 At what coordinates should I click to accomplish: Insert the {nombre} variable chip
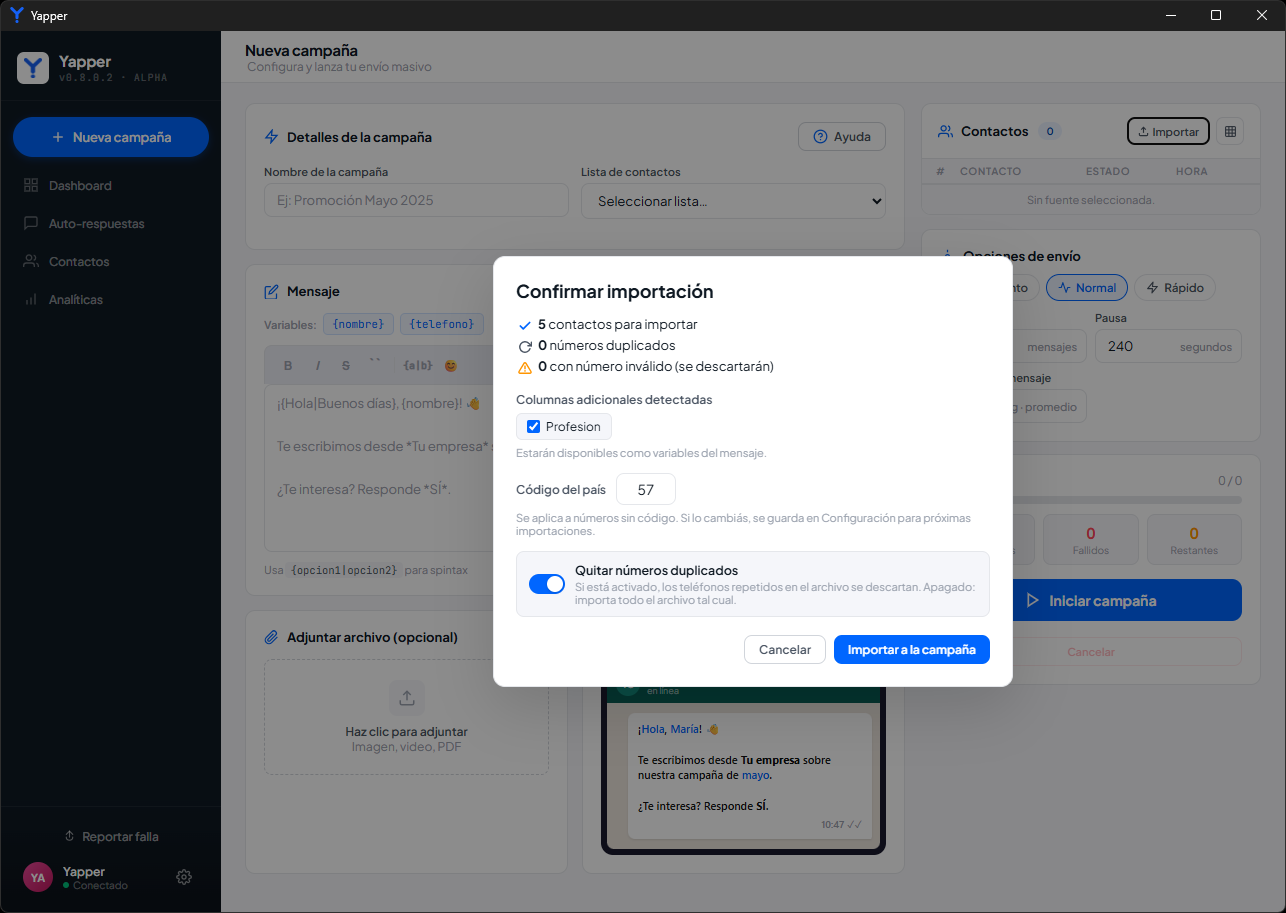pos(358,324)
